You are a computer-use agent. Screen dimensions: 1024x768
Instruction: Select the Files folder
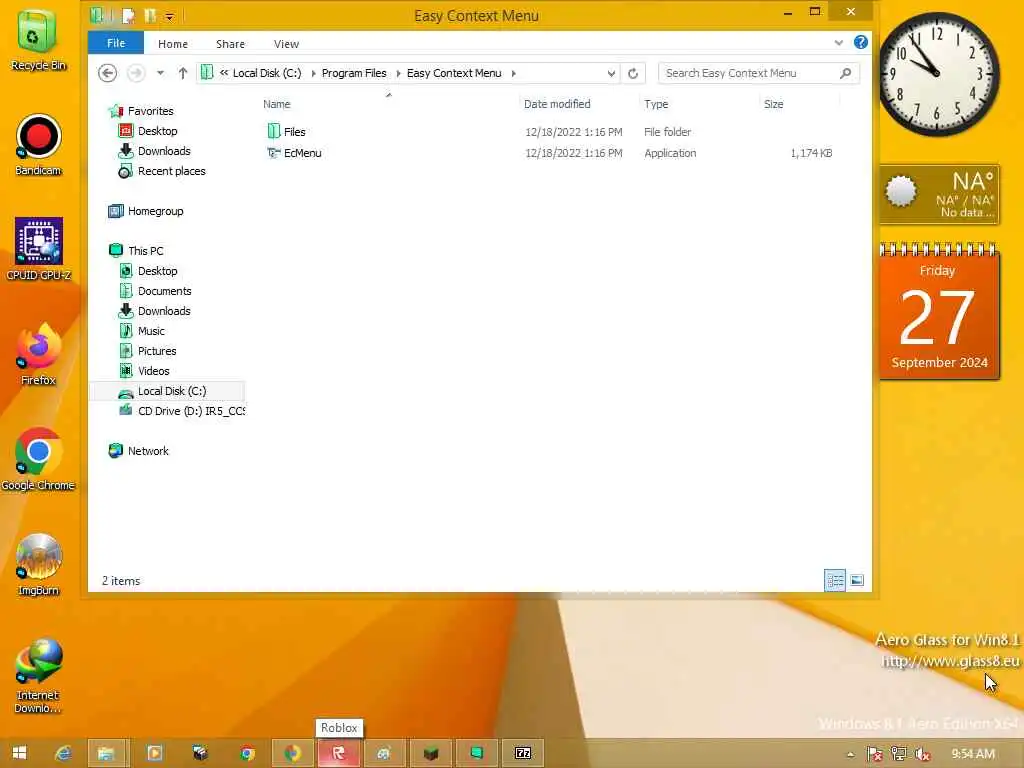(295, 132)
